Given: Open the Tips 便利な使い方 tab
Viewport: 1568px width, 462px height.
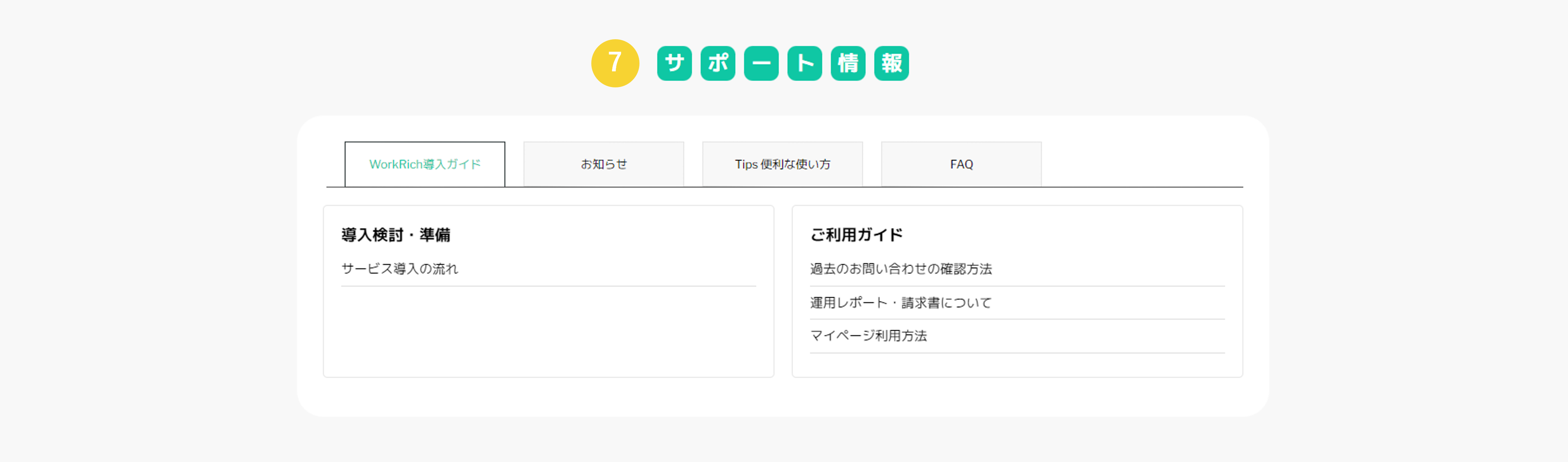Looking at the screenshot, I should pos(782,164).
